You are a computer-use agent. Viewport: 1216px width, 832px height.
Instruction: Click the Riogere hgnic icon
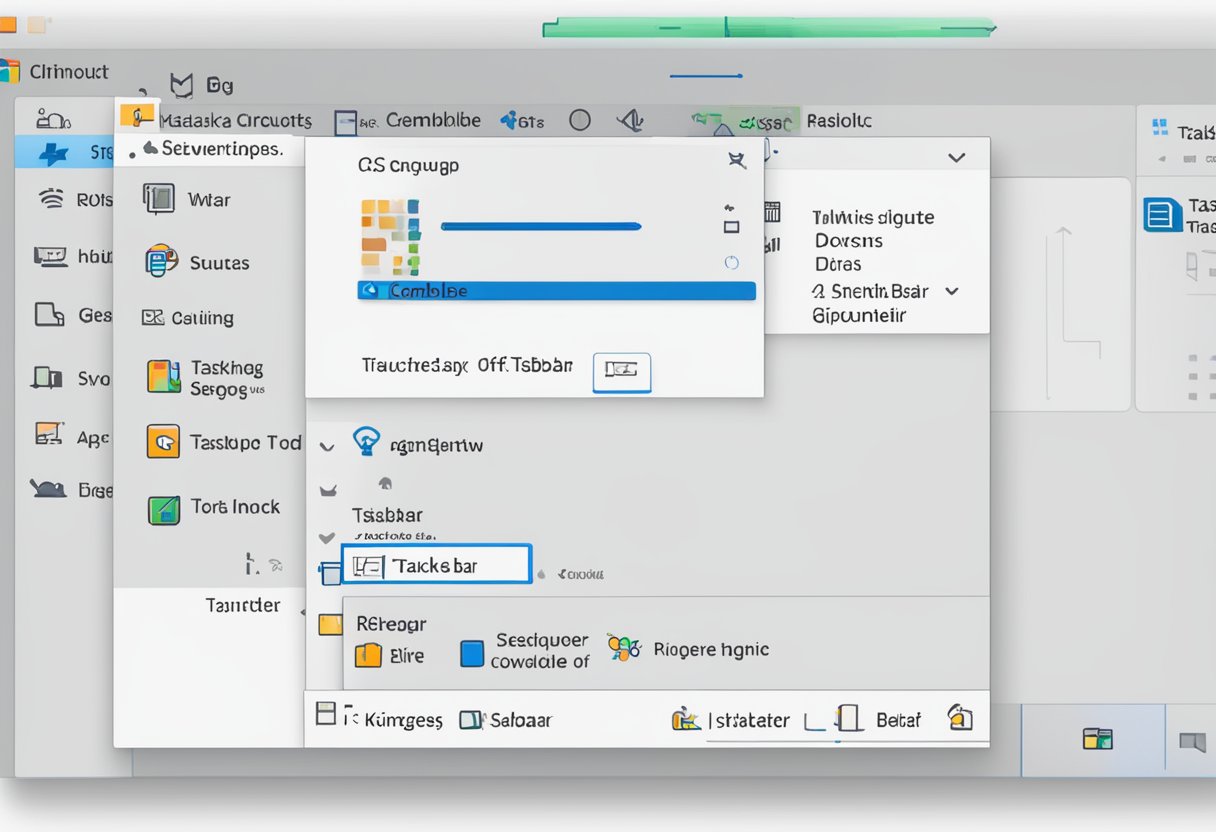tap(625, 648)
